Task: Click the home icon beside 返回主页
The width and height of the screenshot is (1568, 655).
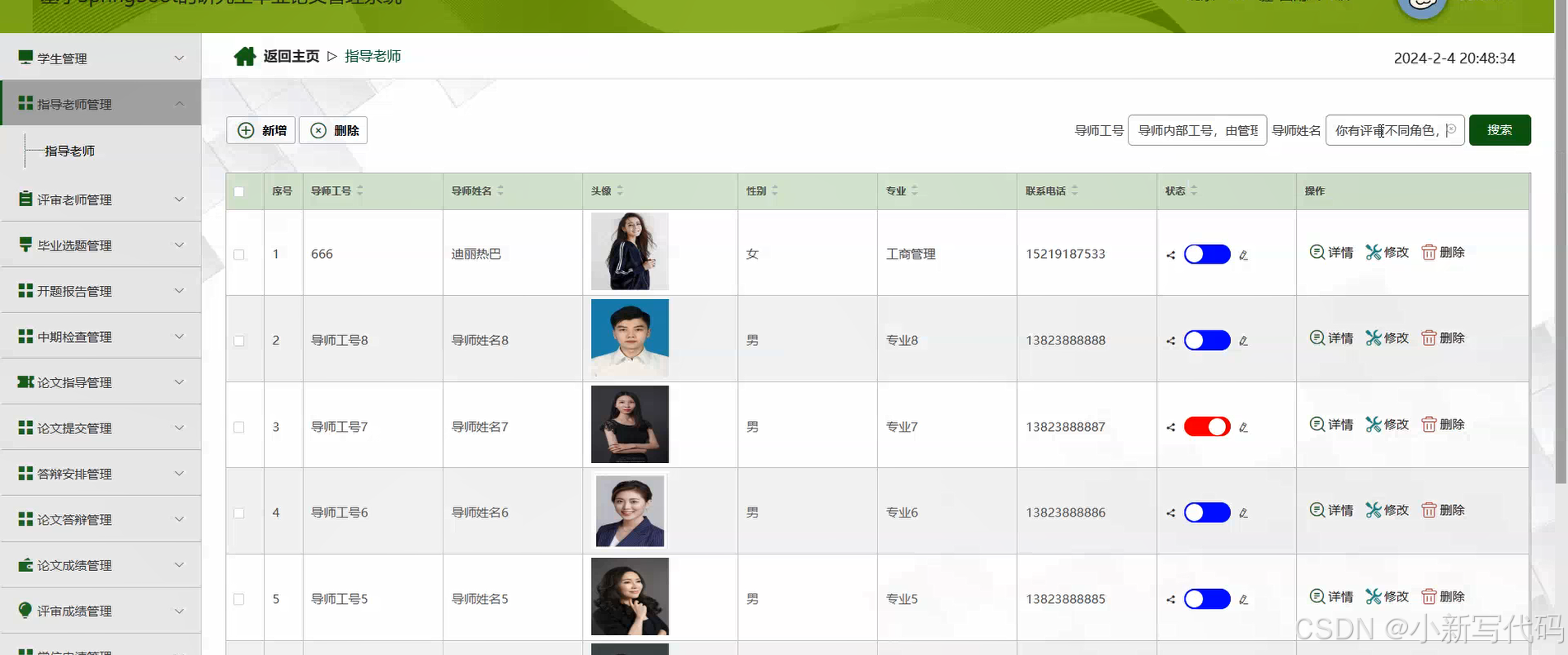Action: pos(245,56)
